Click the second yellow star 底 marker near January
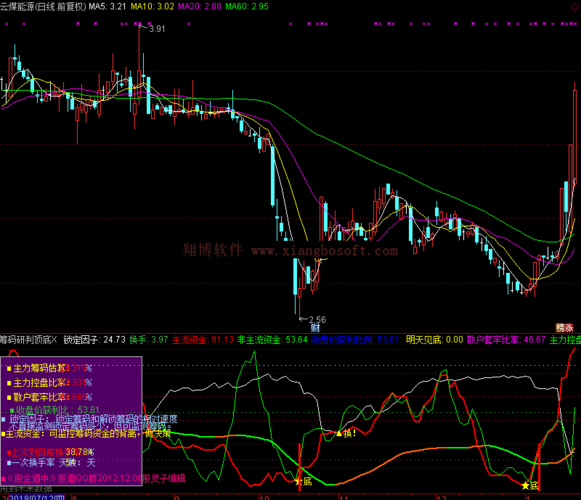The height and width of the screenshot is (500, 581). (529, 485)
